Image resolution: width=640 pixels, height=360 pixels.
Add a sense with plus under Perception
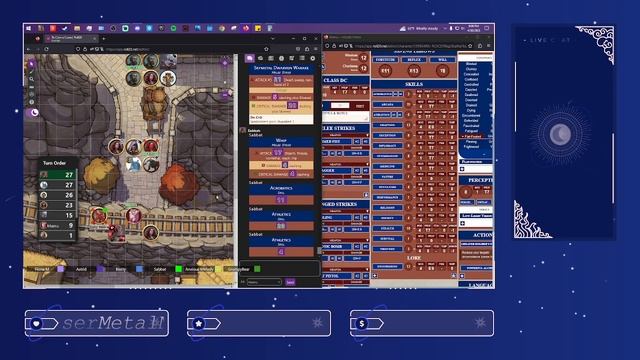462,223
